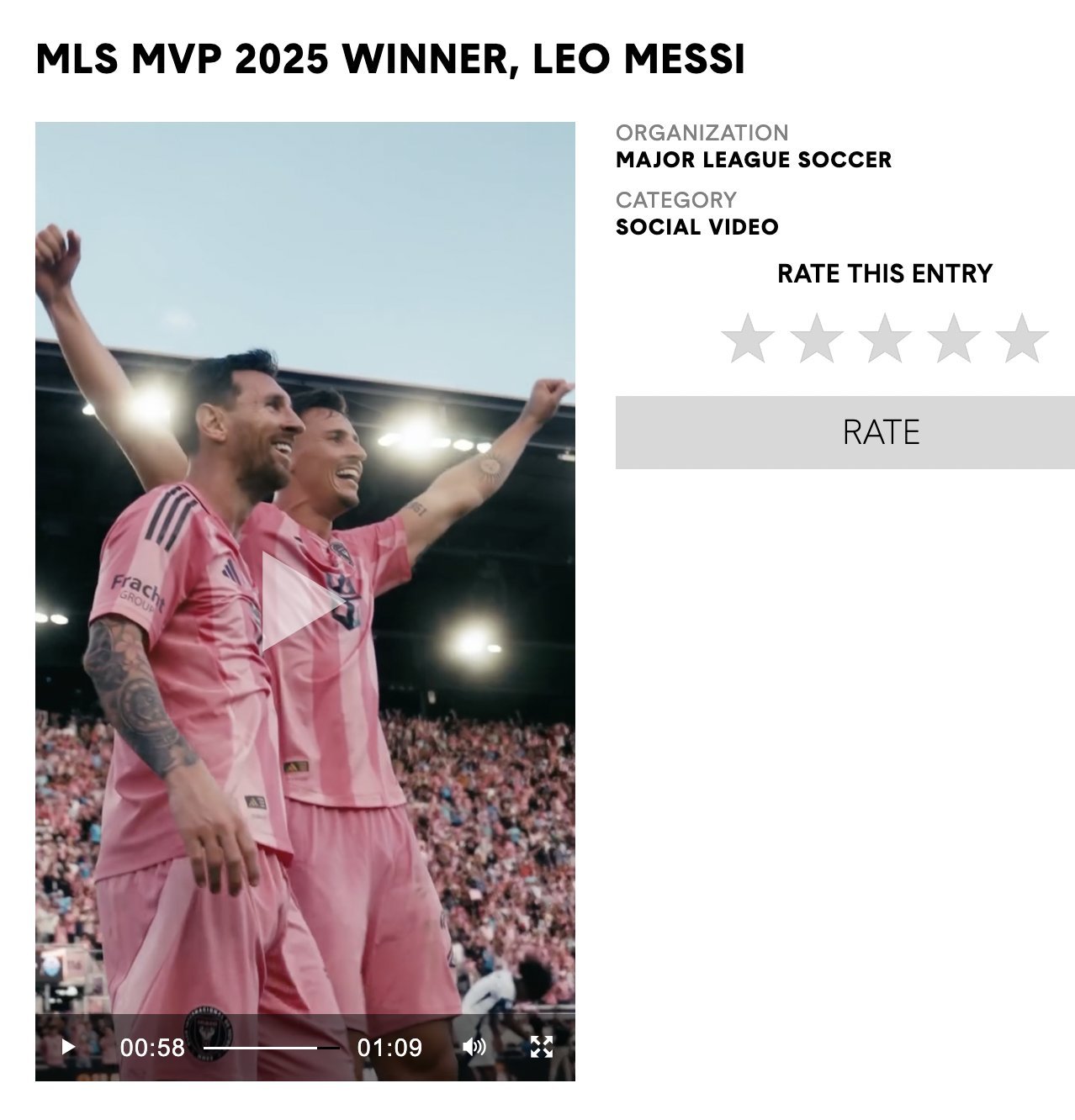Click the Category field label

tap(676, 200)
